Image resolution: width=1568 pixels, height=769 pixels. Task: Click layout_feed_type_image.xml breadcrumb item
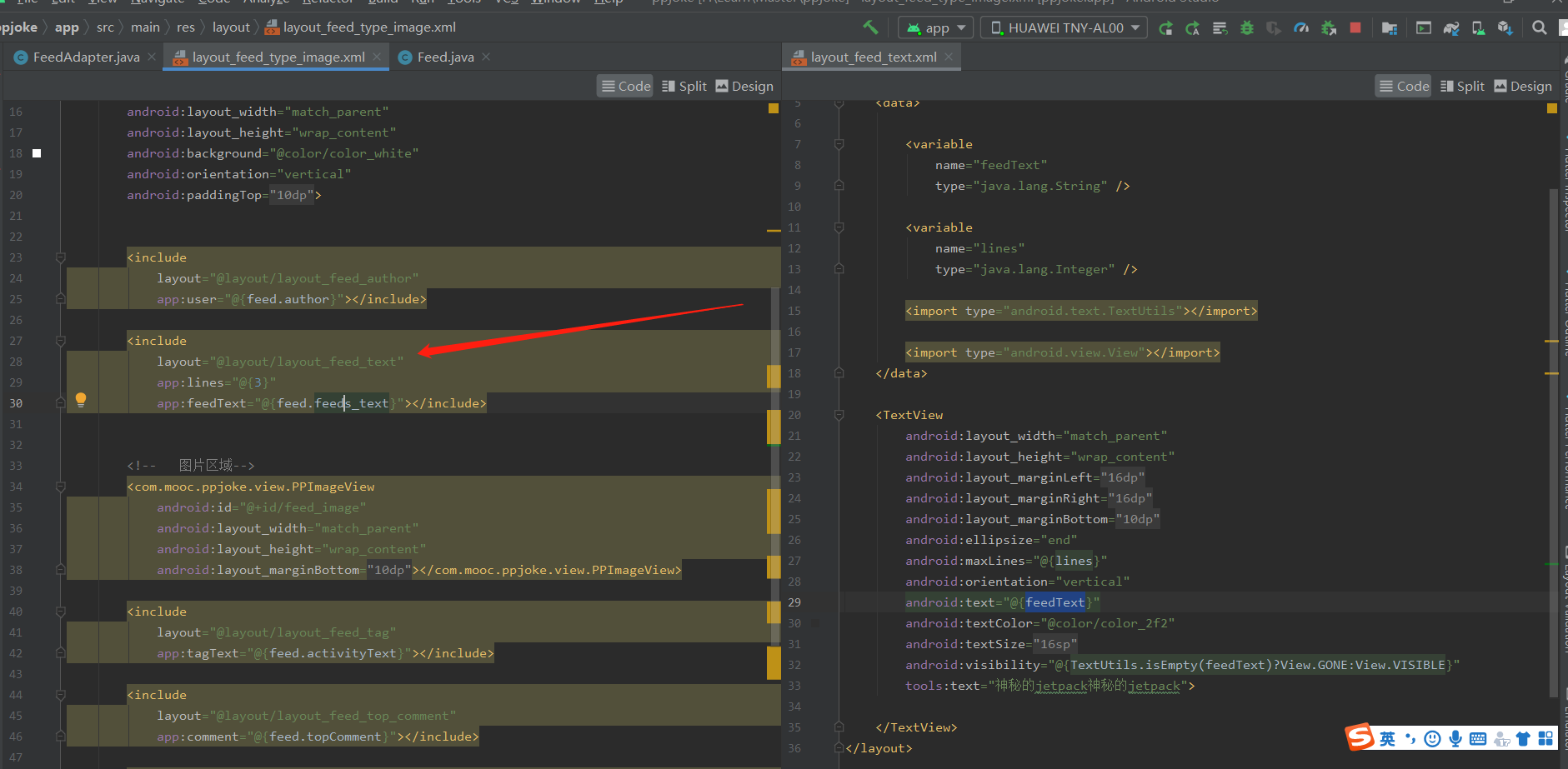(x=361, y=27)
